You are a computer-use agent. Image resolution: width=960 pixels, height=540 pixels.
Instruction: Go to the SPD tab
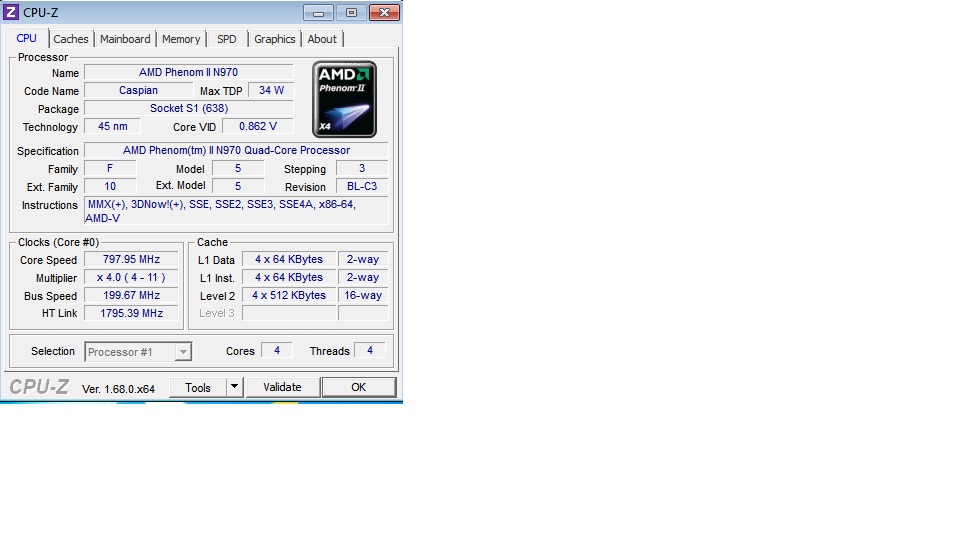click(227, 39)
